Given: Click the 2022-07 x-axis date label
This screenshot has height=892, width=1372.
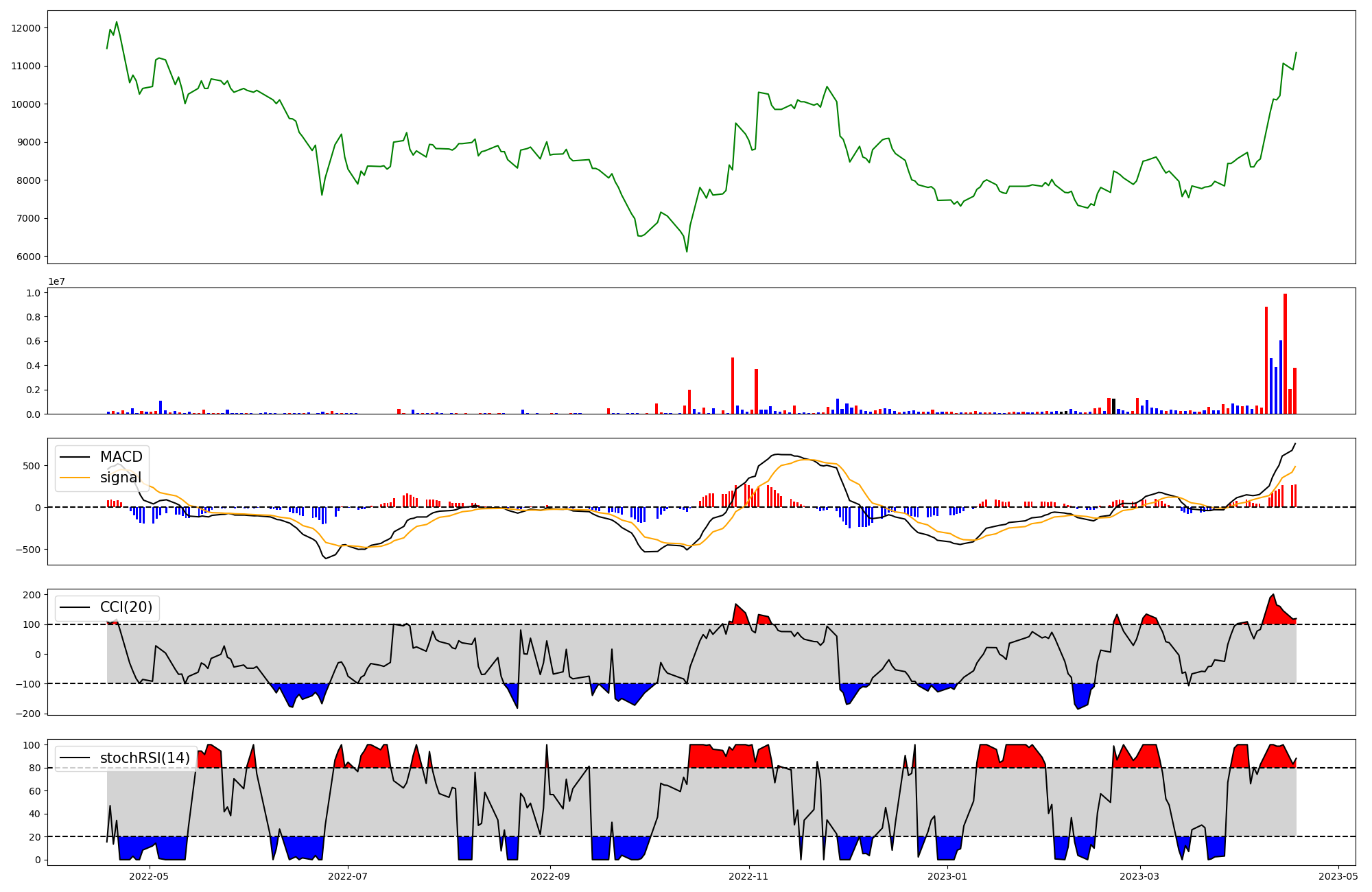Looking at the screenshot, I should [348, 876].
